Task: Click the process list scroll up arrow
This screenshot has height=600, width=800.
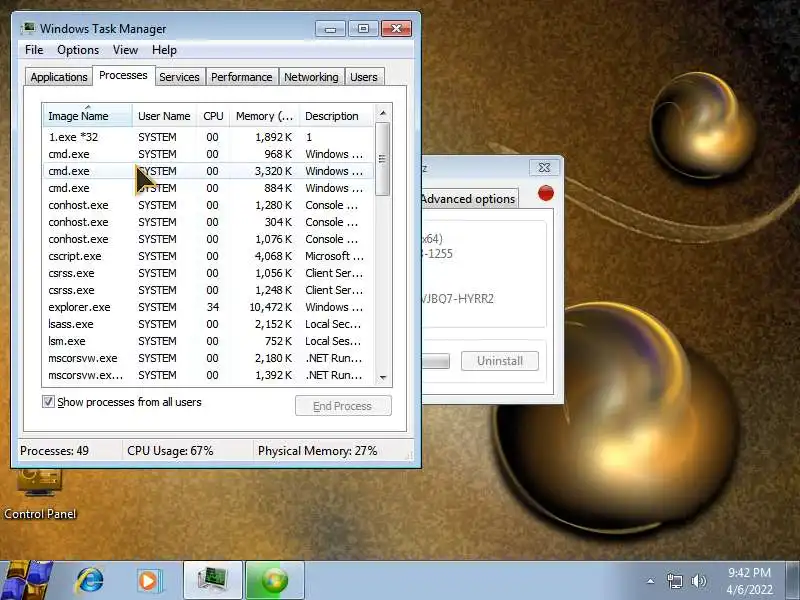Action: [383, 113]
